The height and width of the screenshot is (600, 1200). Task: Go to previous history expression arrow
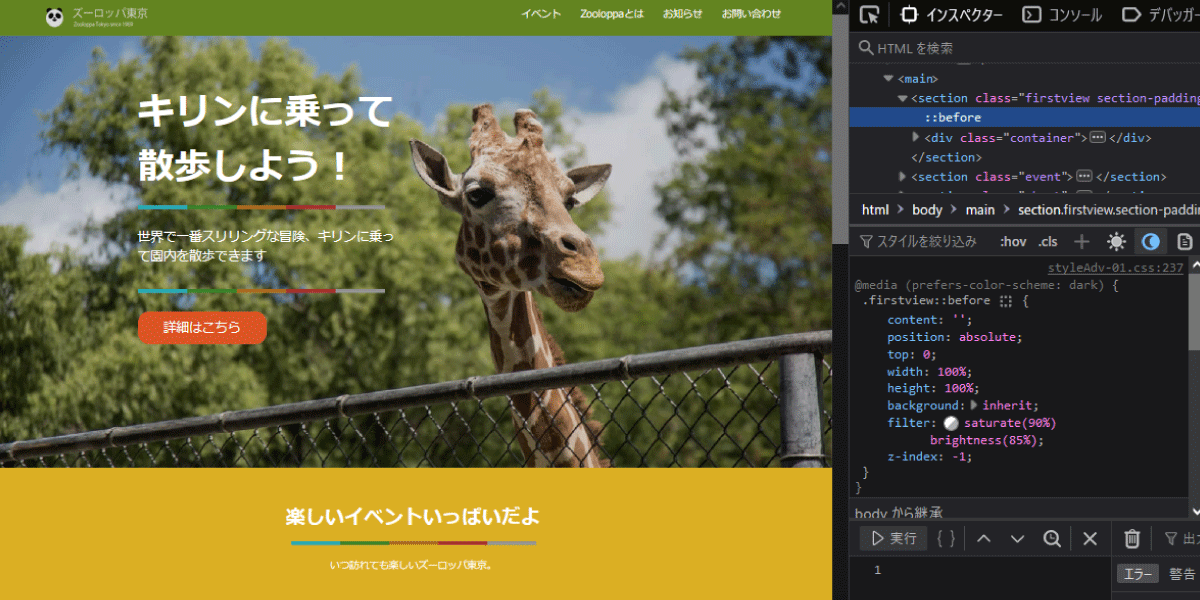(983, 538)
